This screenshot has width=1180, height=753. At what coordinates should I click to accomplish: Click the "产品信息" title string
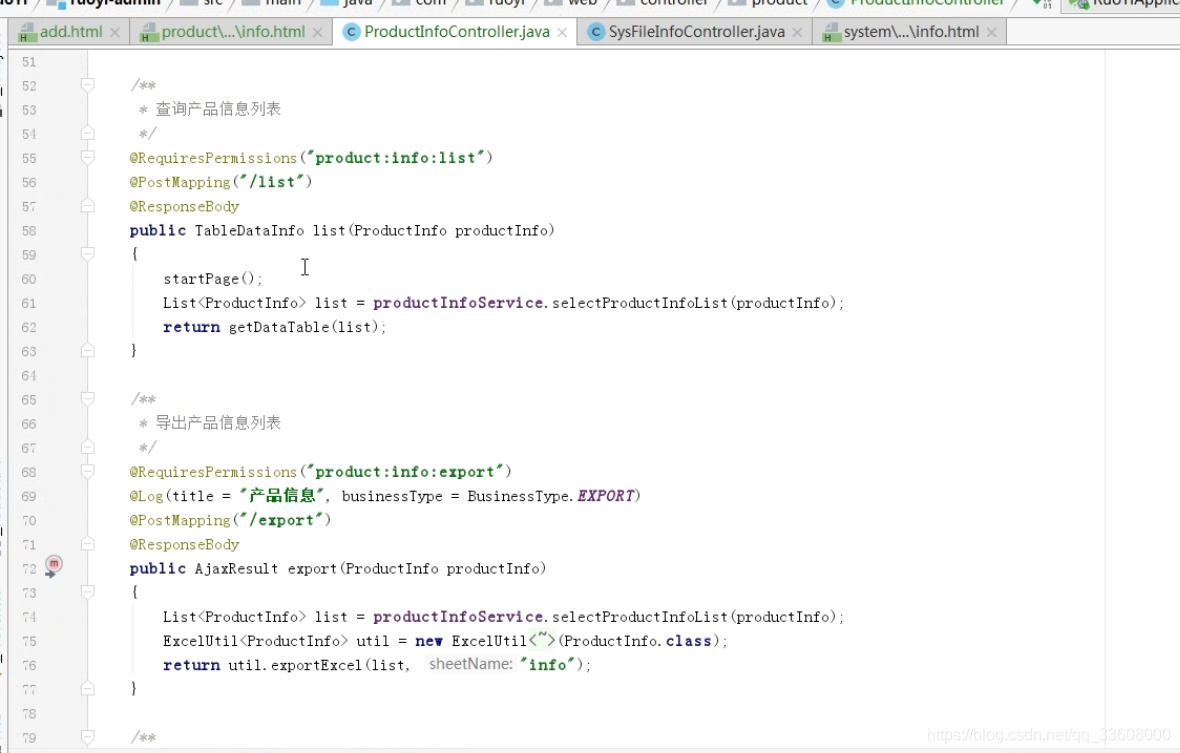(282, 496)
